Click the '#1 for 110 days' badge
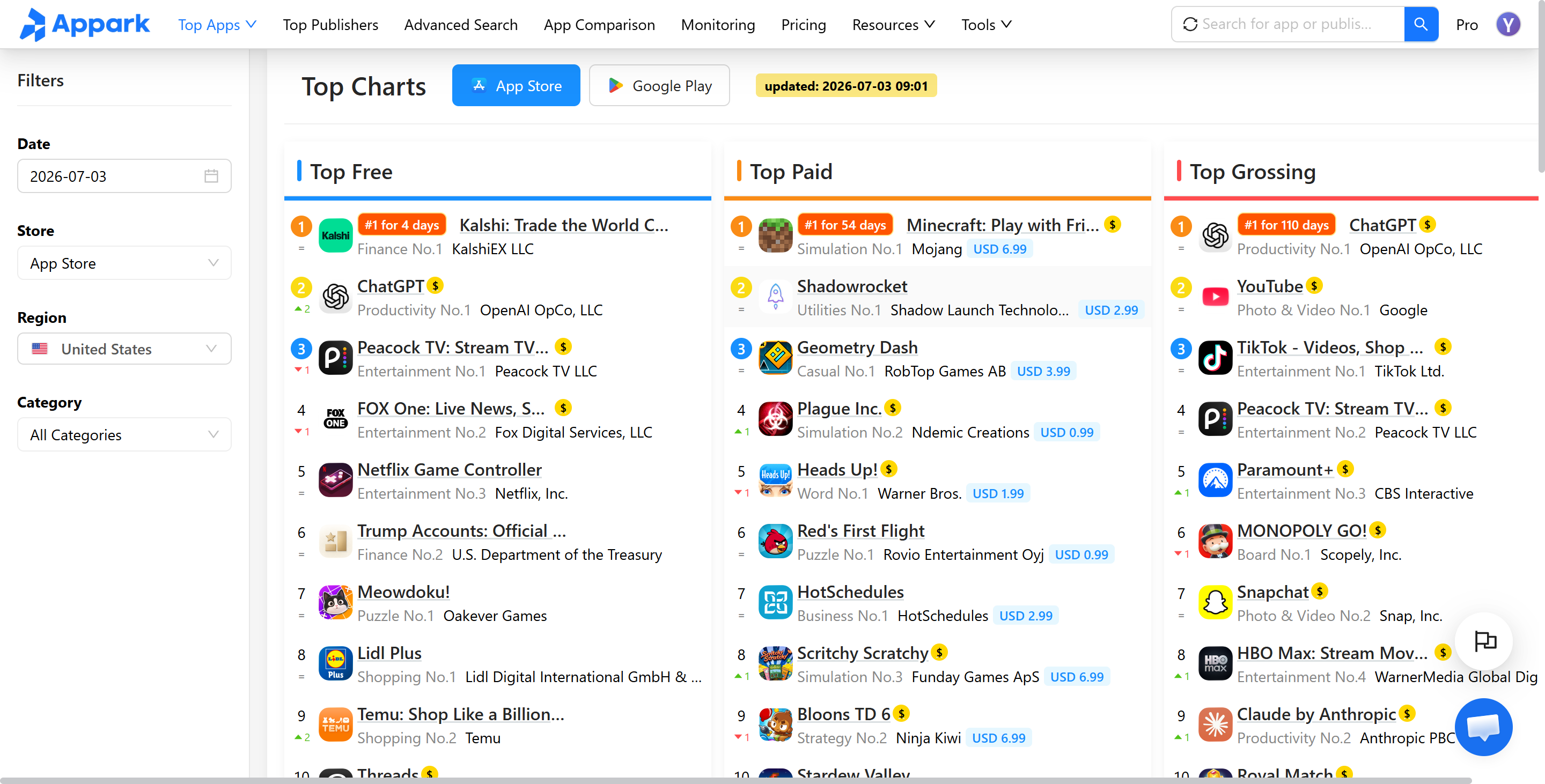 (1286, 225)
